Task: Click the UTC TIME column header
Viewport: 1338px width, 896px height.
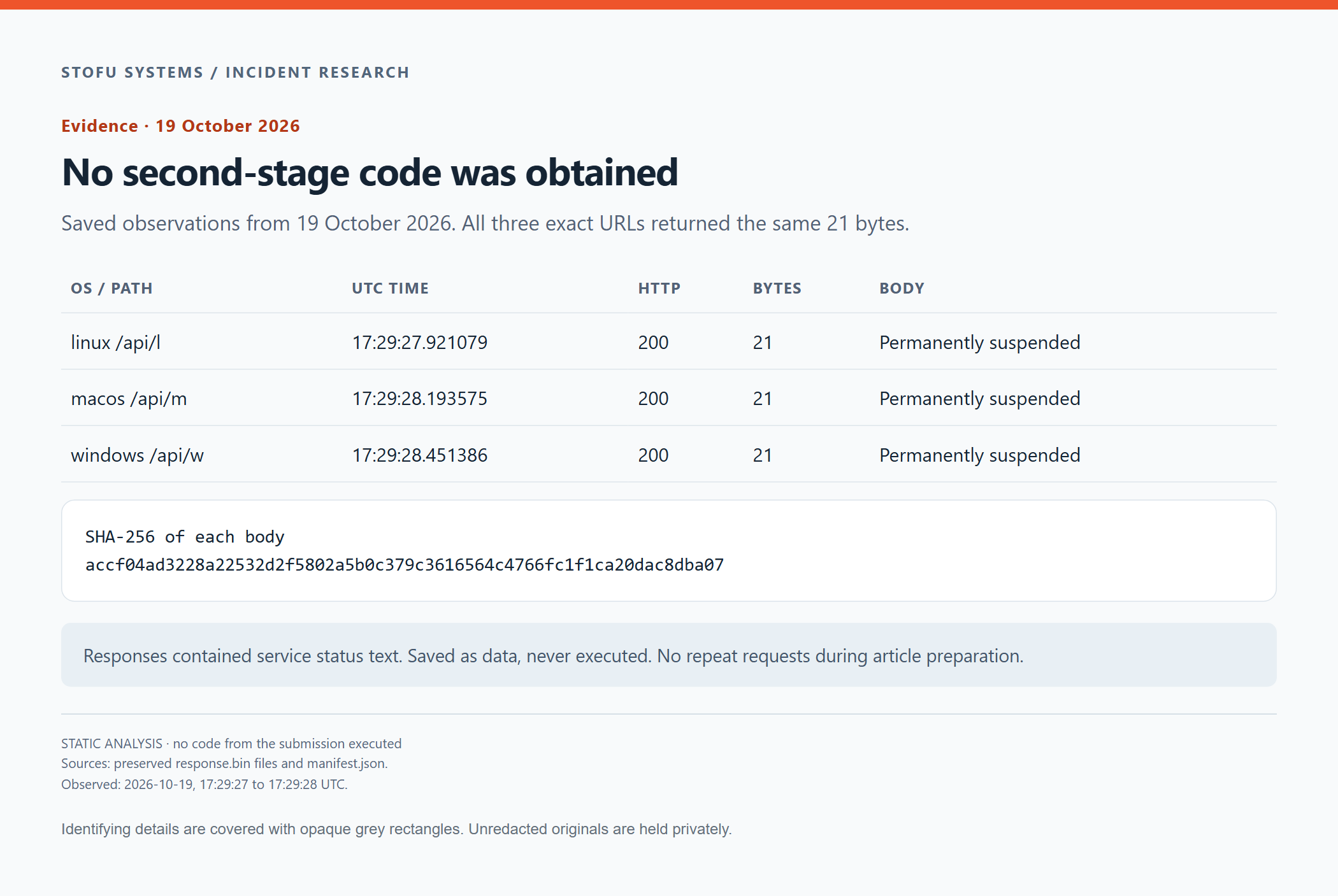Action: point(390,288)
